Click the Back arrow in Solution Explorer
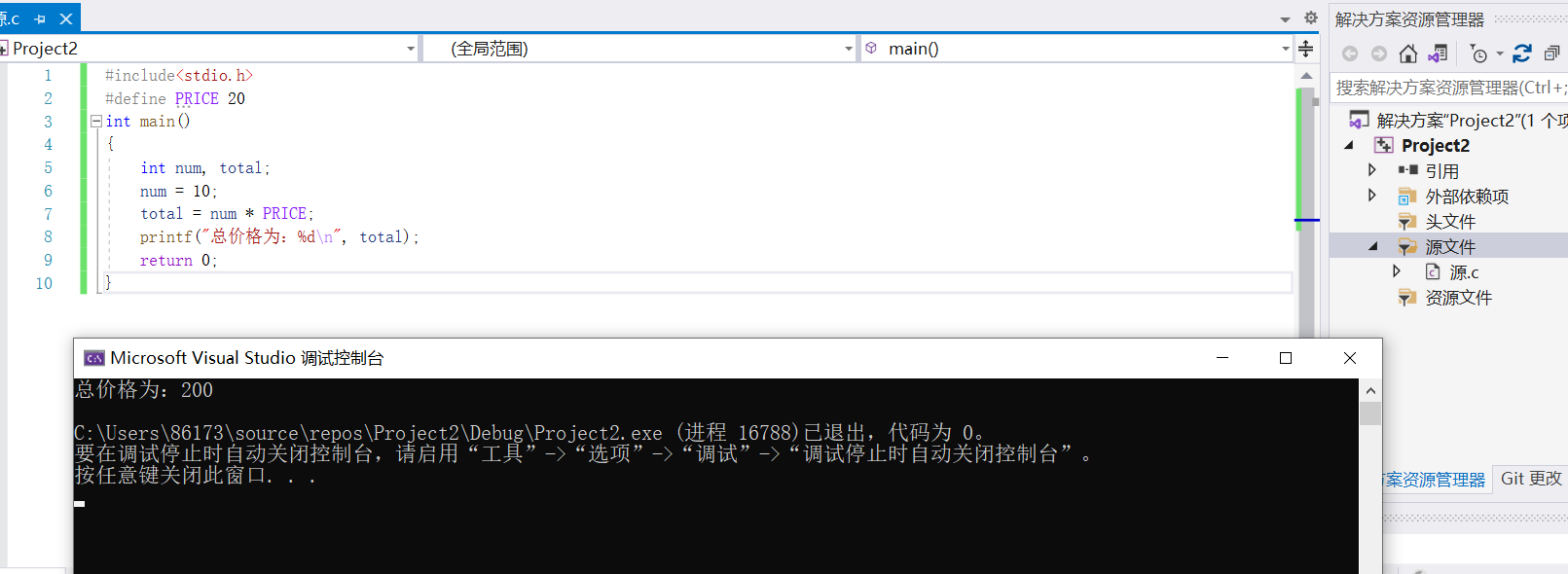 (x=1349, y=54)
